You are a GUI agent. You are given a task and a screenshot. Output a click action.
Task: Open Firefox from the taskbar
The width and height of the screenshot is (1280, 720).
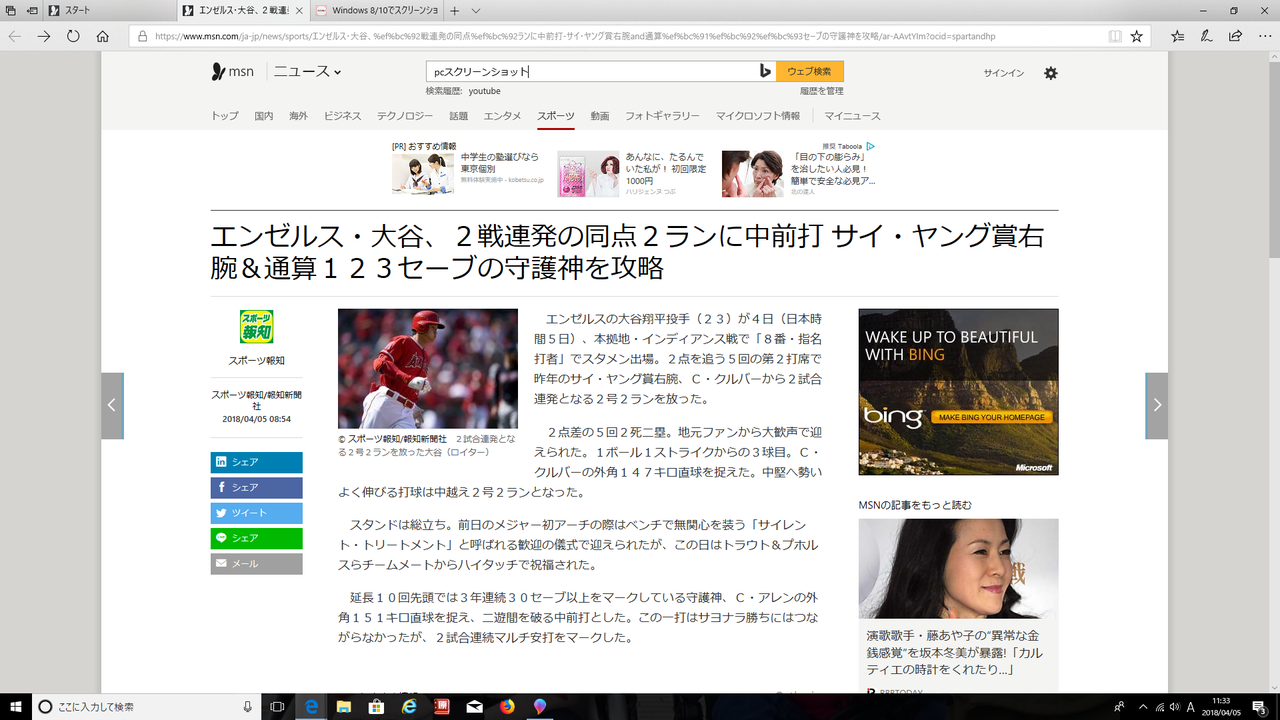click(x=507, y=706)
